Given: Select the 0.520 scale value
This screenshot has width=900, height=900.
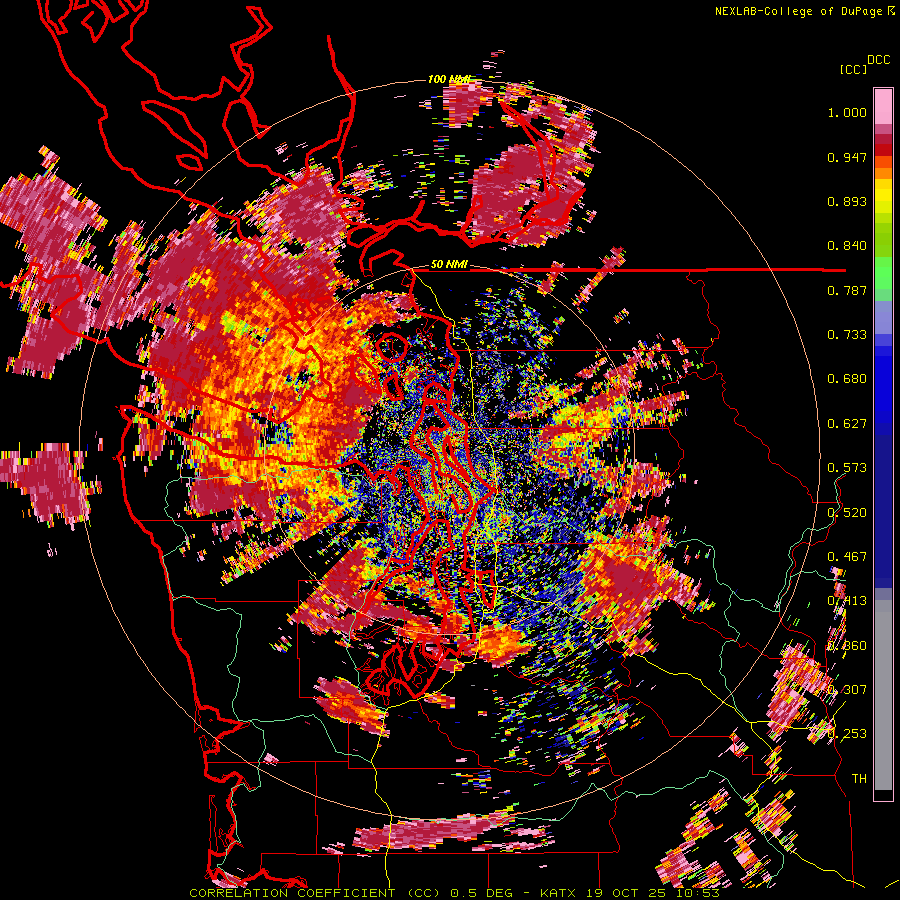Looking at the screenshot, I should click(847, 513).
